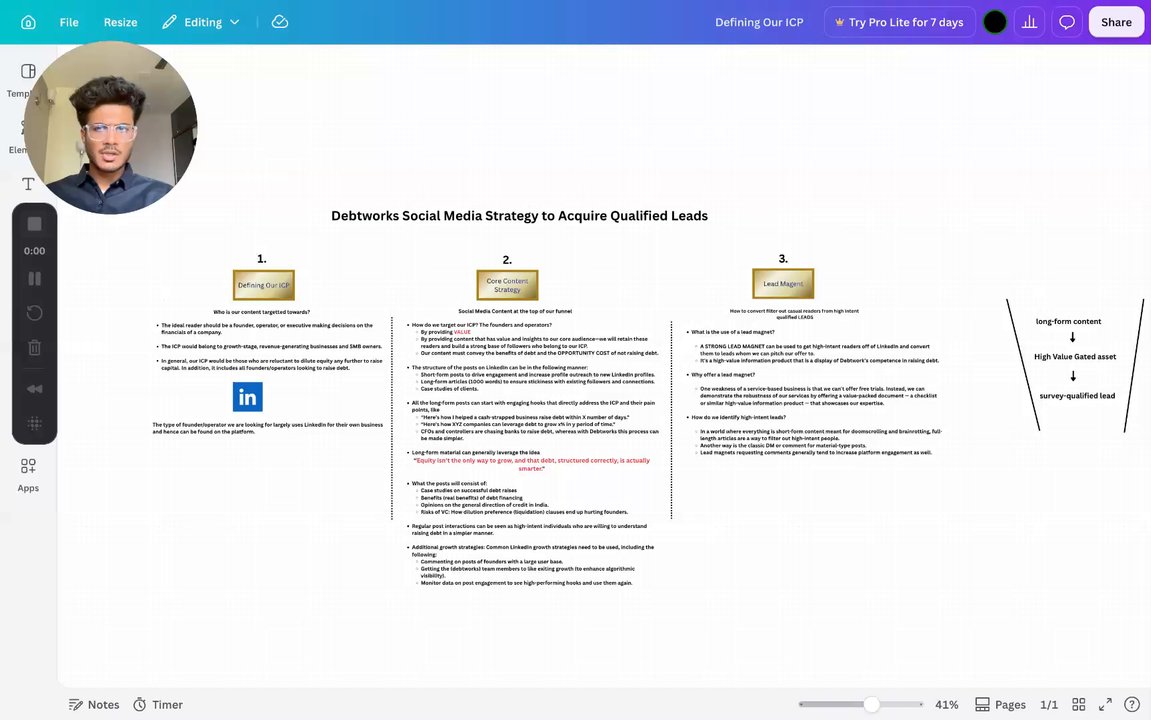Viewport: 1151px width, 720px height.
Task: Select the Defining Our ICP gold box
Action: tap(264, 285)
